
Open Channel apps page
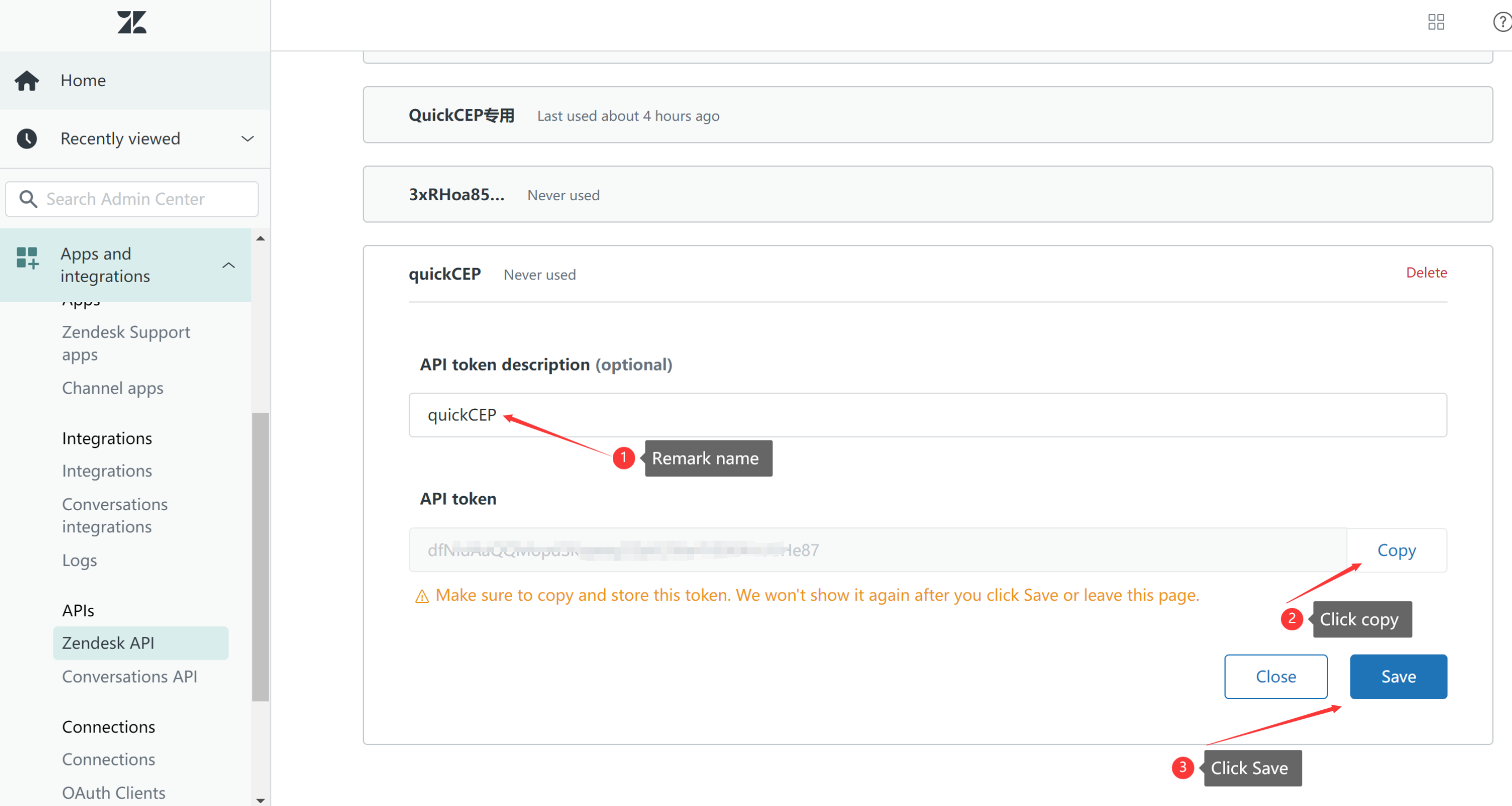[x=113, y=388]
